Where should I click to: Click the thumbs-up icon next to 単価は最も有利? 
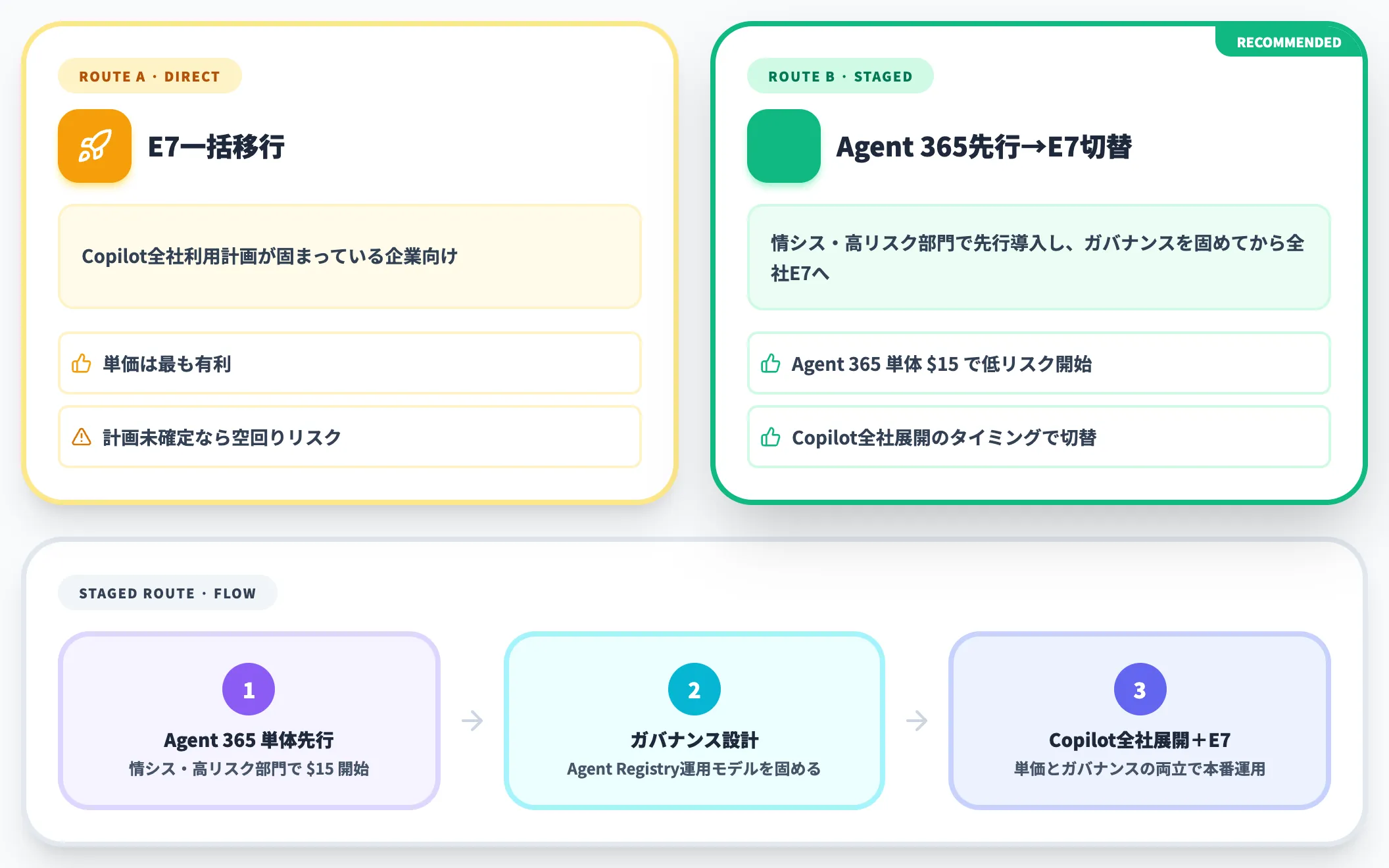[x=82, y=363]
